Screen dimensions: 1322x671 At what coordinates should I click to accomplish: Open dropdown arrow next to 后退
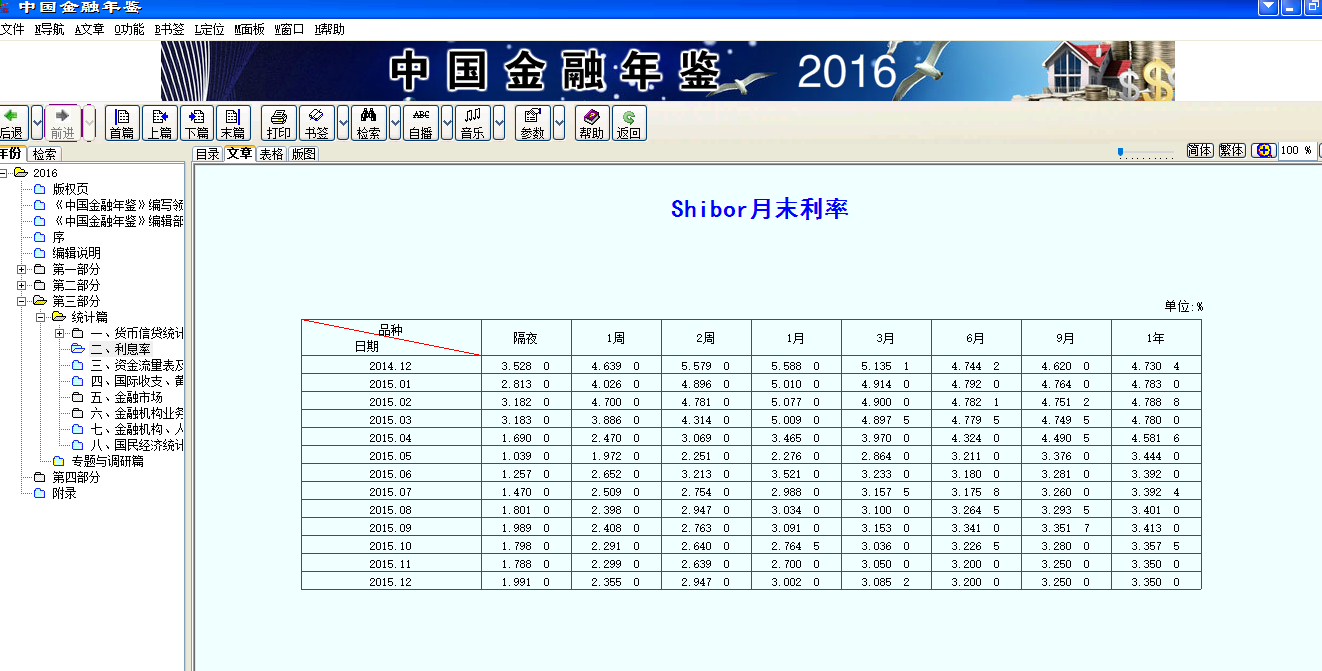[x=37, y=123]
